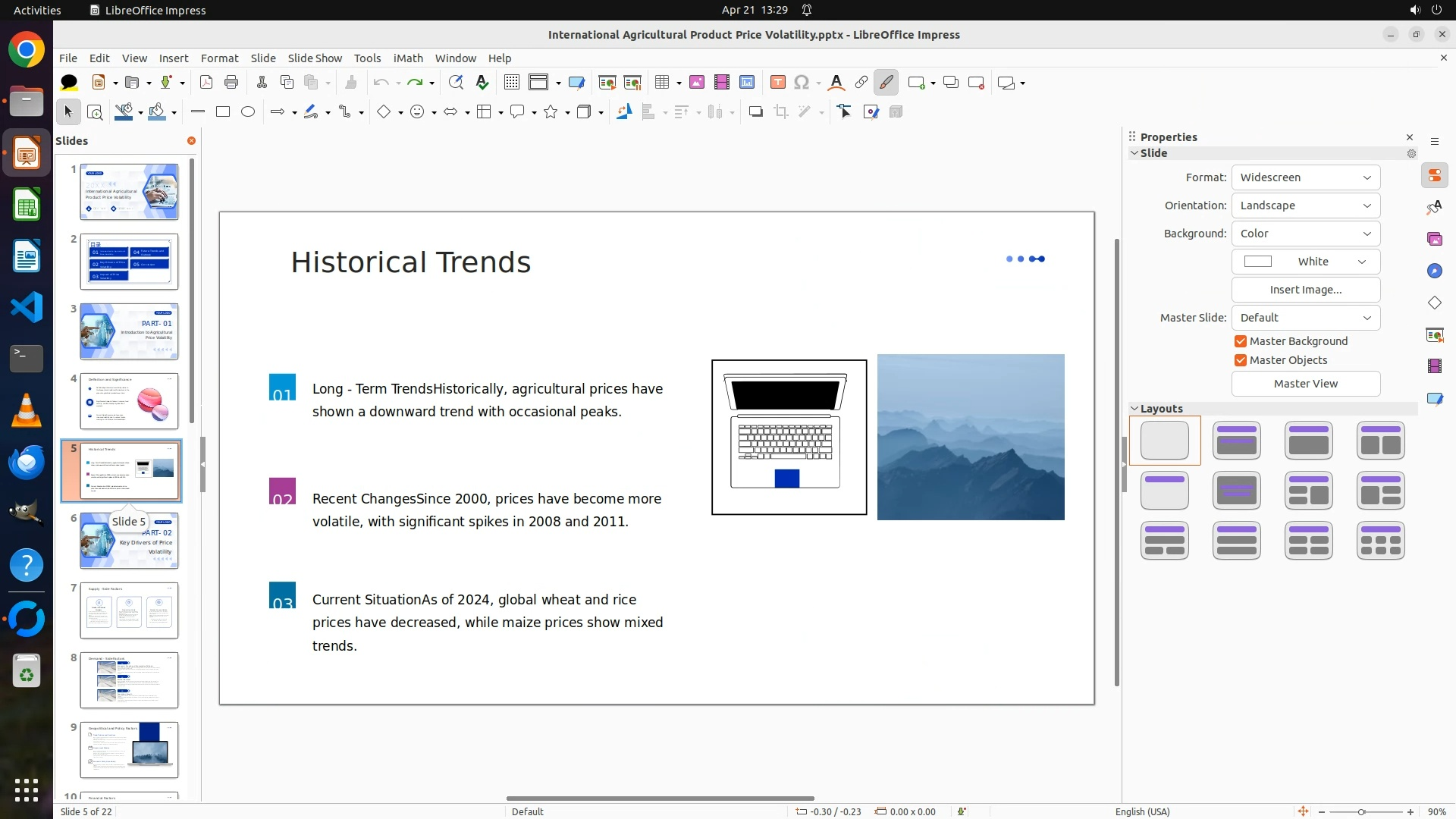Image resolution: width=1456 pixels, height=819 pixels.
Task: Open the White background color picker
Action: [x=1305, y=262]
